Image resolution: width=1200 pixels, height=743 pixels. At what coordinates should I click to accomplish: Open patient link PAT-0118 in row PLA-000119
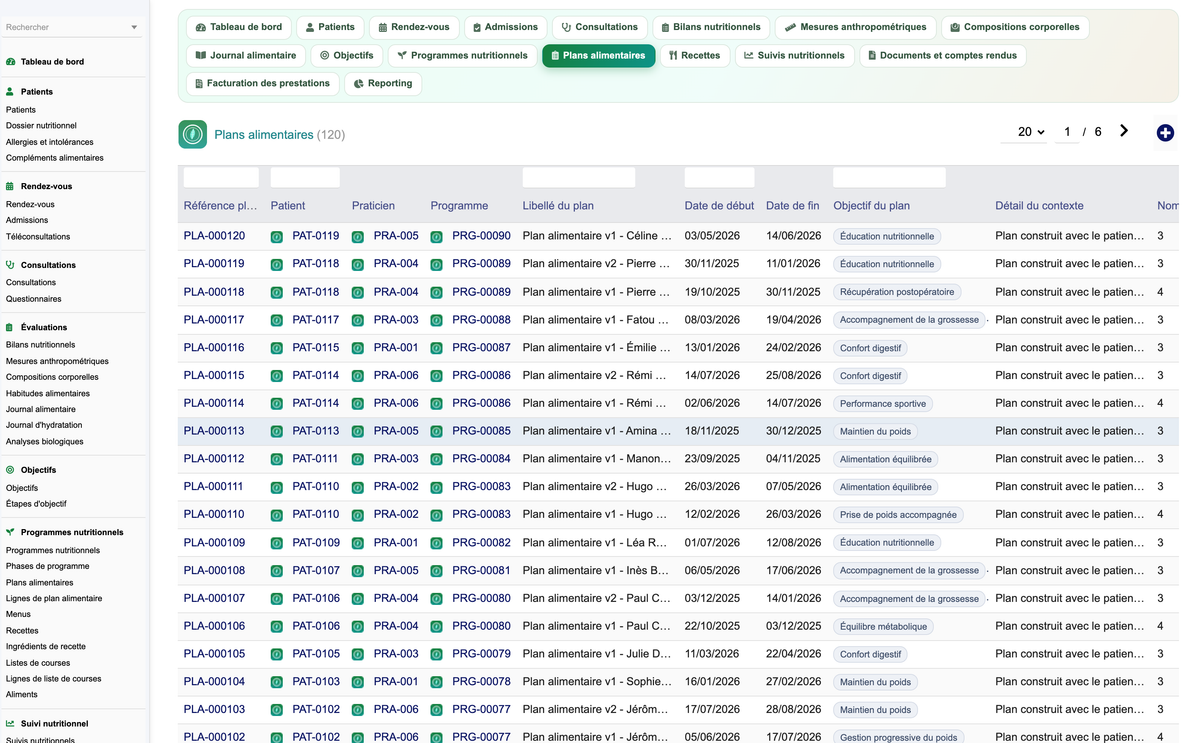316,265
